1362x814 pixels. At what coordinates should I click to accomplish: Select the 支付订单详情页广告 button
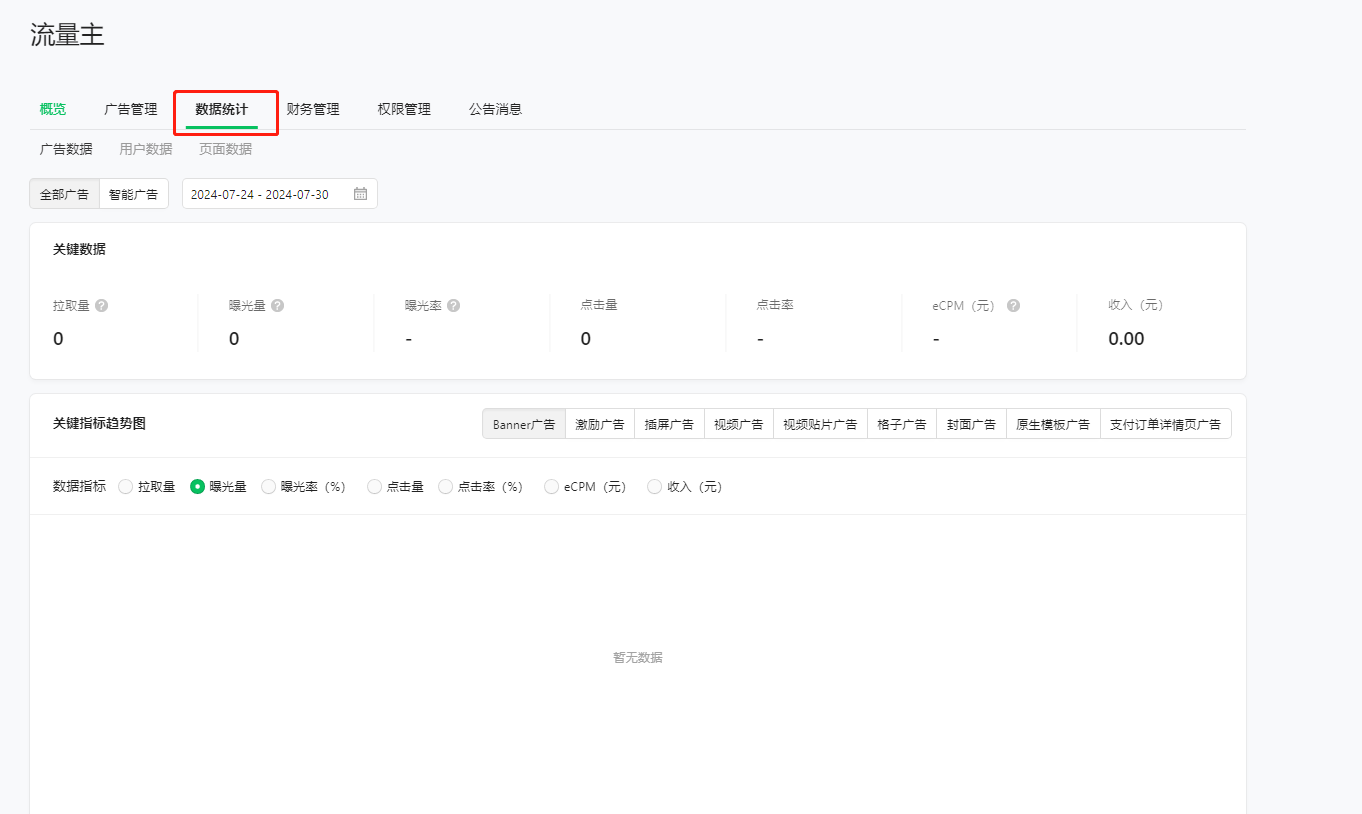pos(1165,424)
